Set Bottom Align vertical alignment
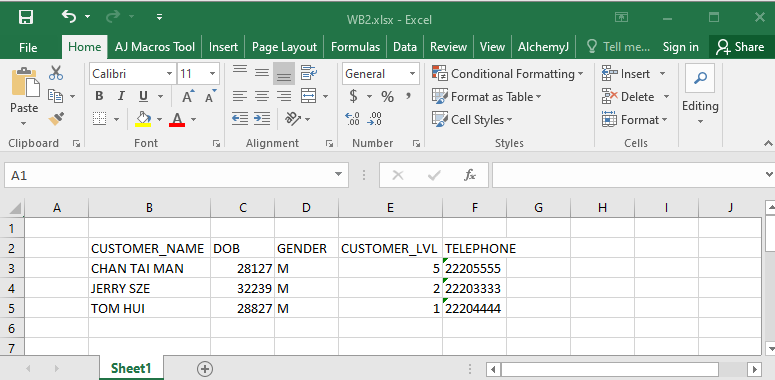 (284, 73)
